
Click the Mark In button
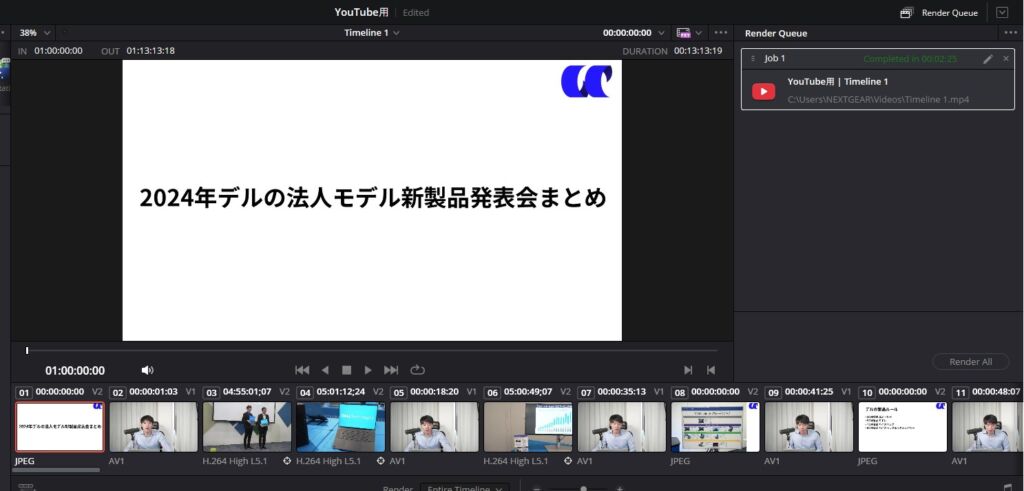coord(688,370)
